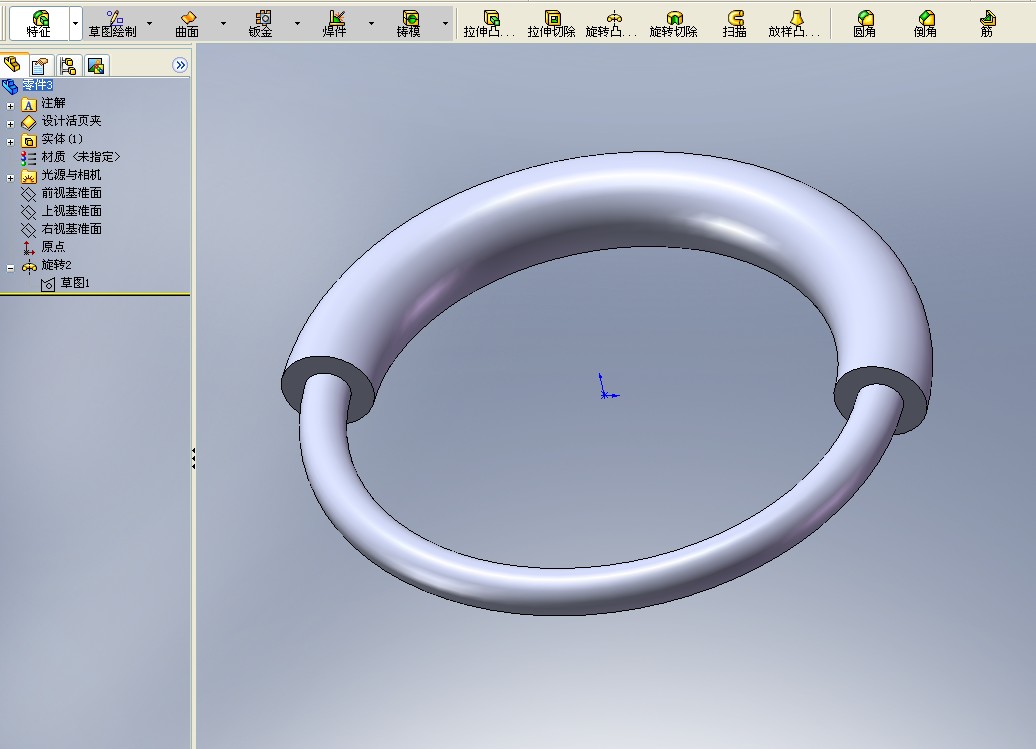Screen dimensions: 1036x749
Task: Open the dropdown arrow beside 铸模
Action: (x=445, y=24)
